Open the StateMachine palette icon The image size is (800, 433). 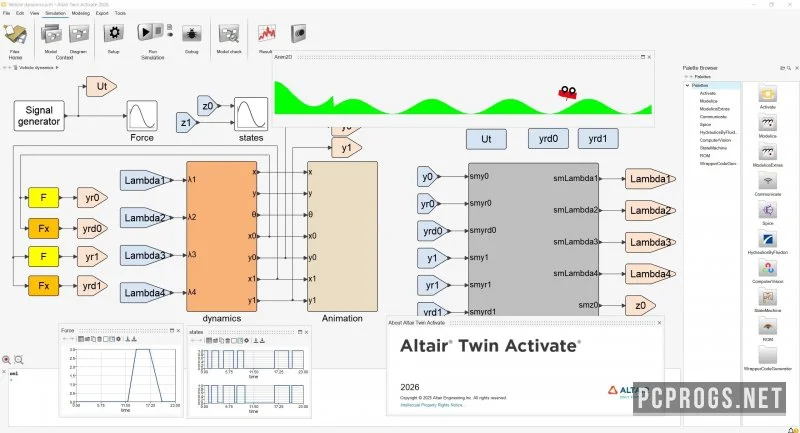[x=767, y=298]
